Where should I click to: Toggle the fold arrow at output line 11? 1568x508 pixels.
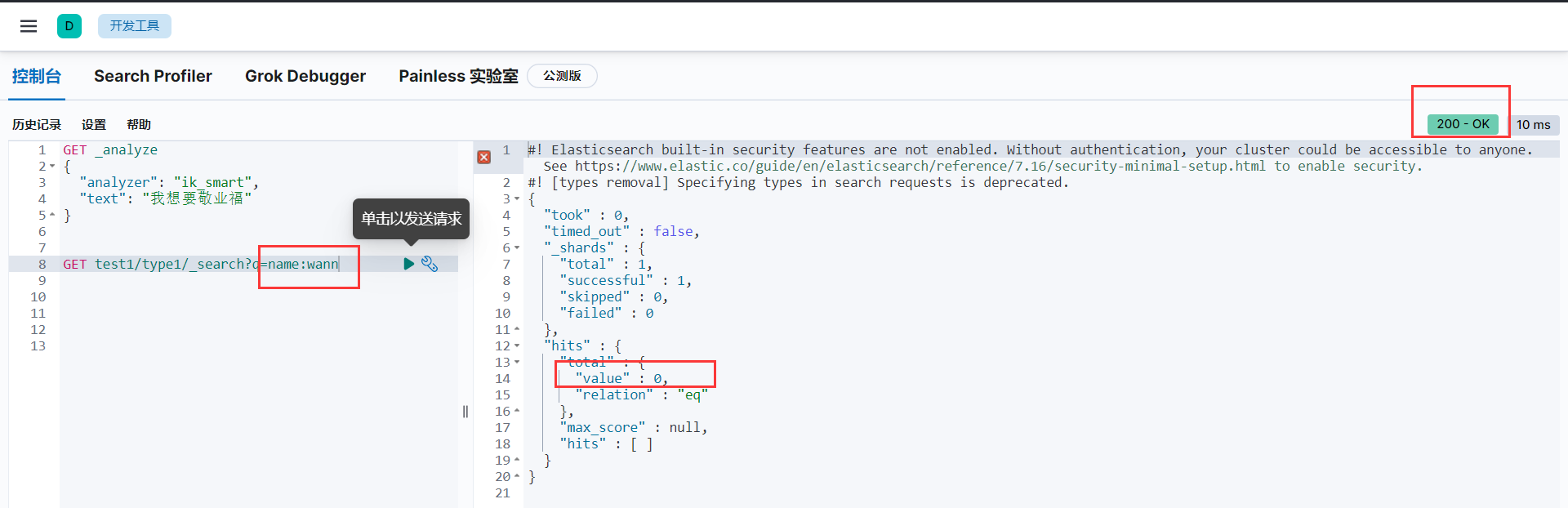point(517,330)
